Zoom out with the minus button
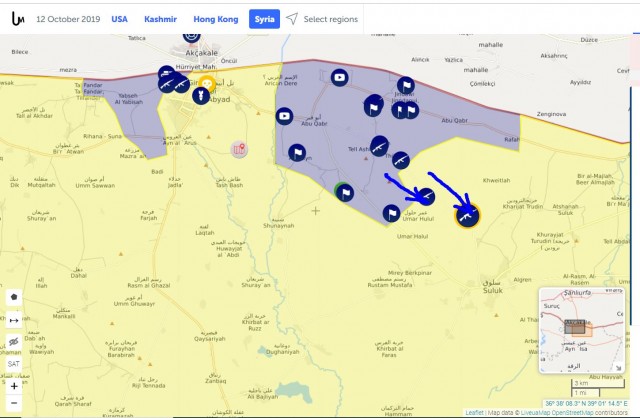Screen dimensions: 640x418 14,403
